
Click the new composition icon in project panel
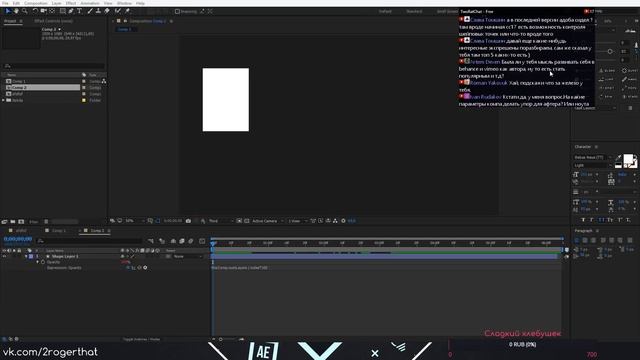21,222
